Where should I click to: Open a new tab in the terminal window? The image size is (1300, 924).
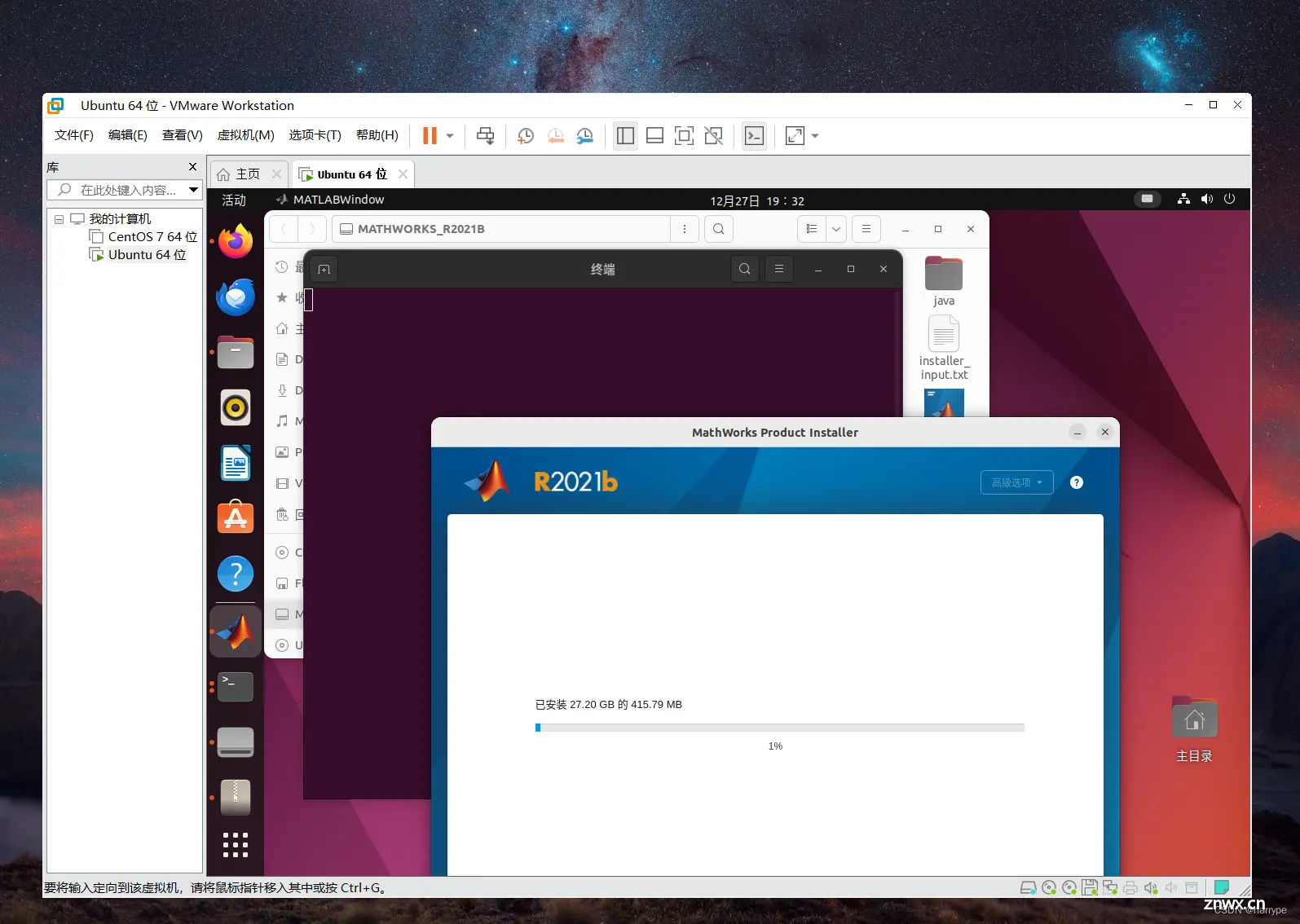[x=324, y=270]
